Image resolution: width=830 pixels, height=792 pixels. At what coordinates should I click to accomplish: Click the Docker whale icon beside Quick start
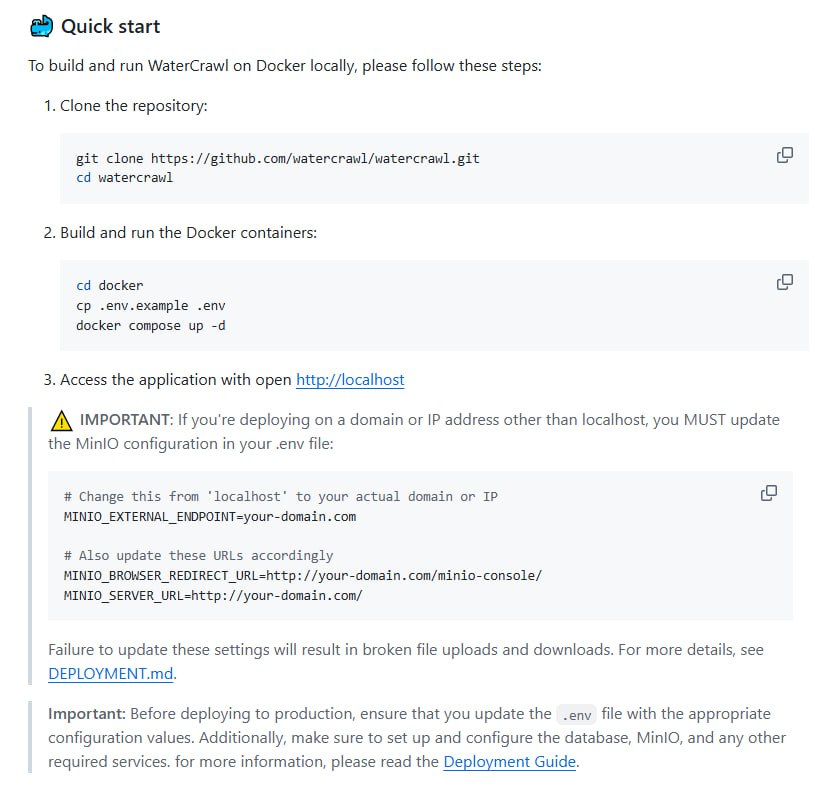41,26
